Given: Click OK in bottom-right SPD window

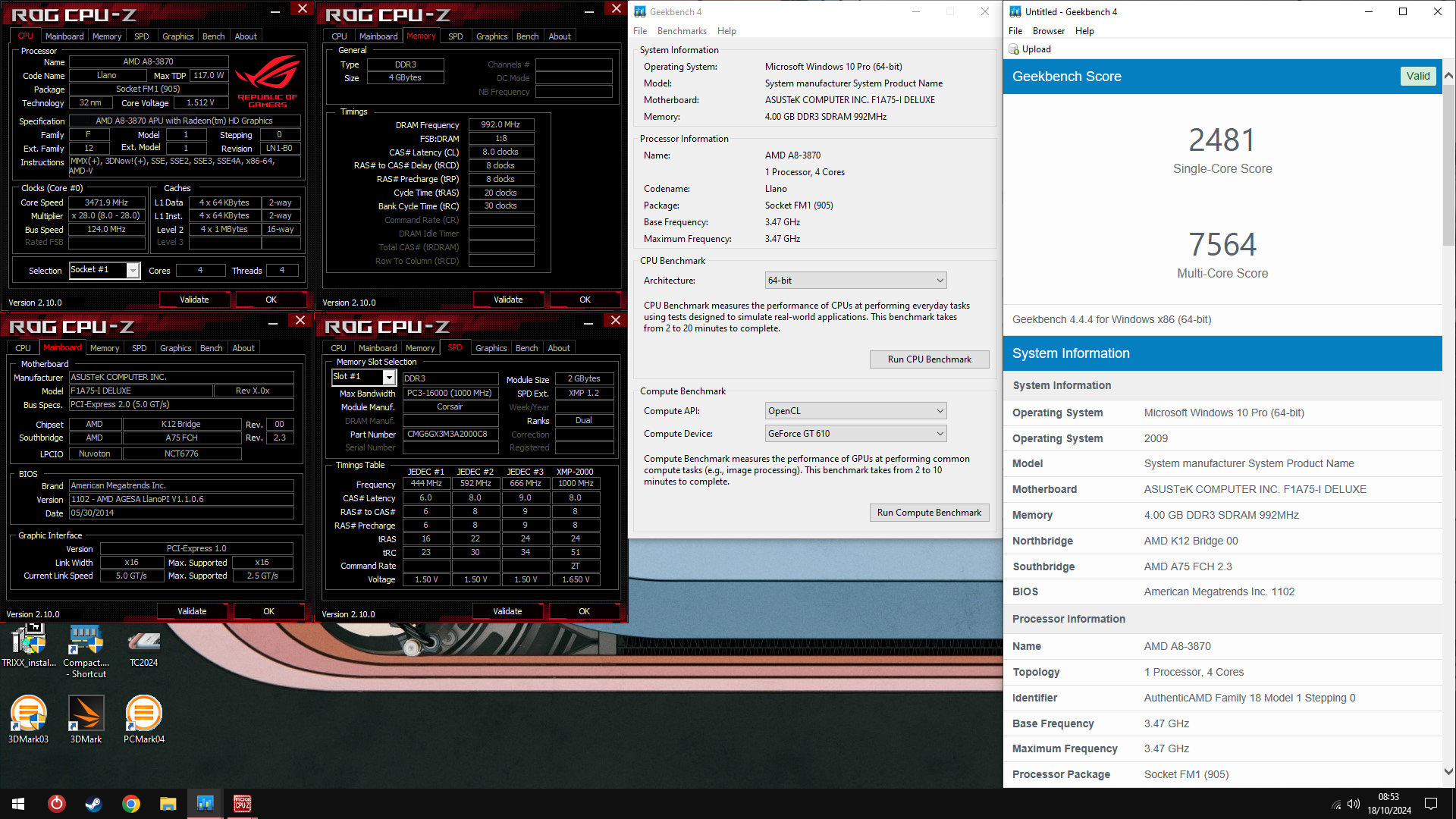Looking at the screenshot, I should click(x=584, y=611).
